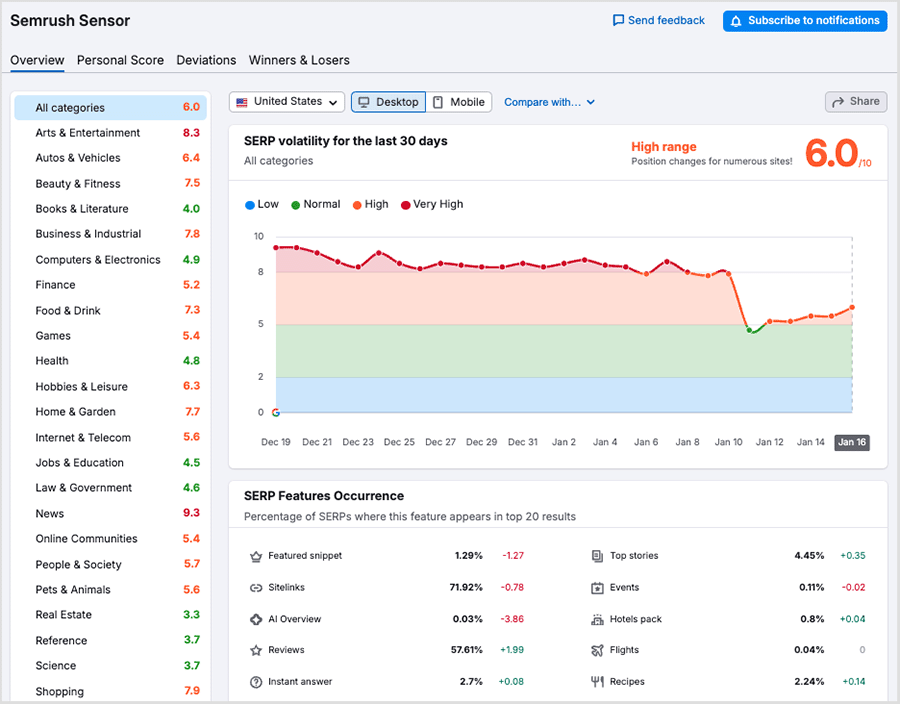Image resolution: width=900 pixels, height=704 pixels.
Task: Toggle the Very High legend series
Action: tap(432, 204)
